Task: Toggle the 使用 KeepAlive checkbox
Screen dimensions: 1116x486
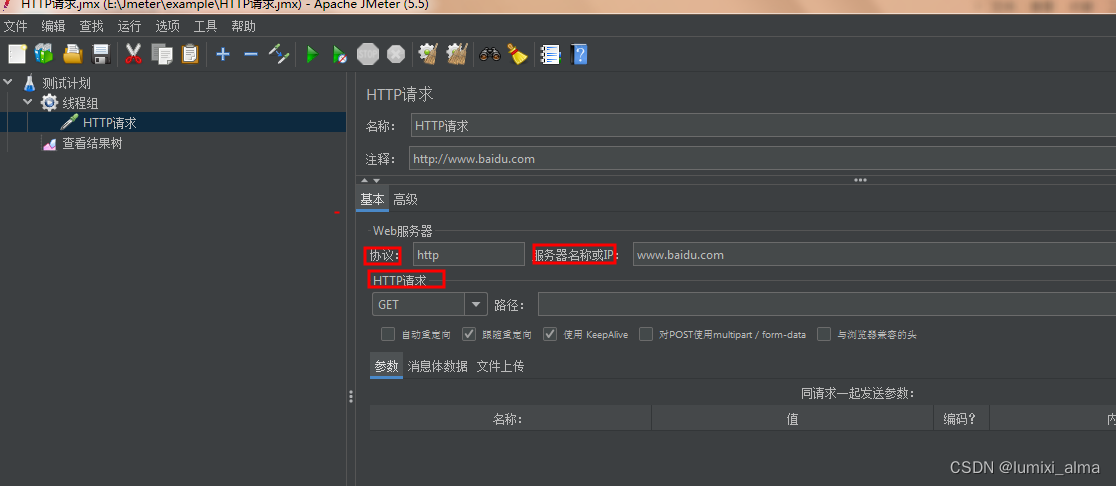Action: pos(550,334)
